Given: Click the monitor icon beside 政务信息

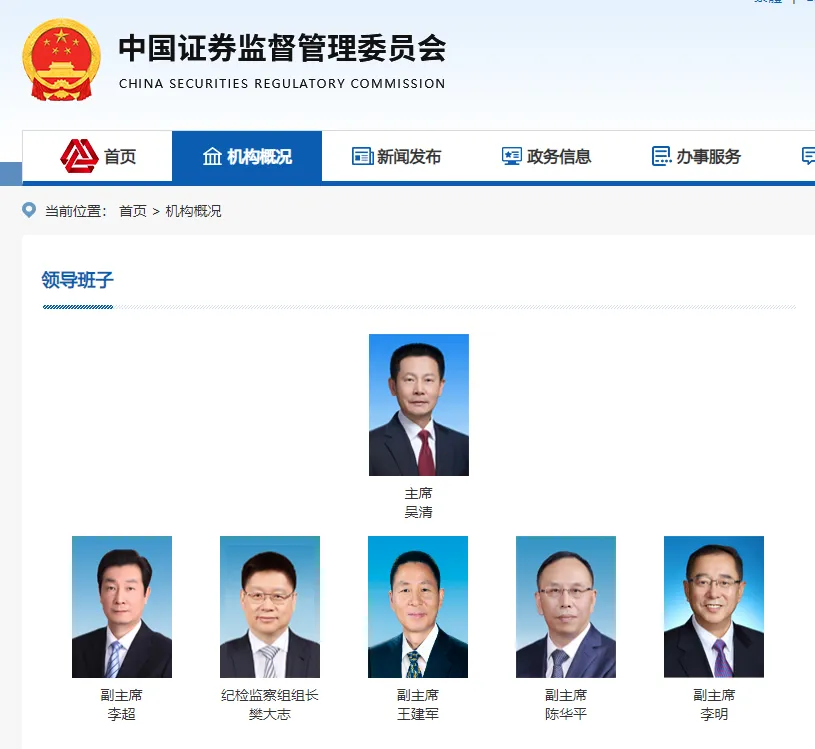Looking at the screenshot, I should [512, 156].
